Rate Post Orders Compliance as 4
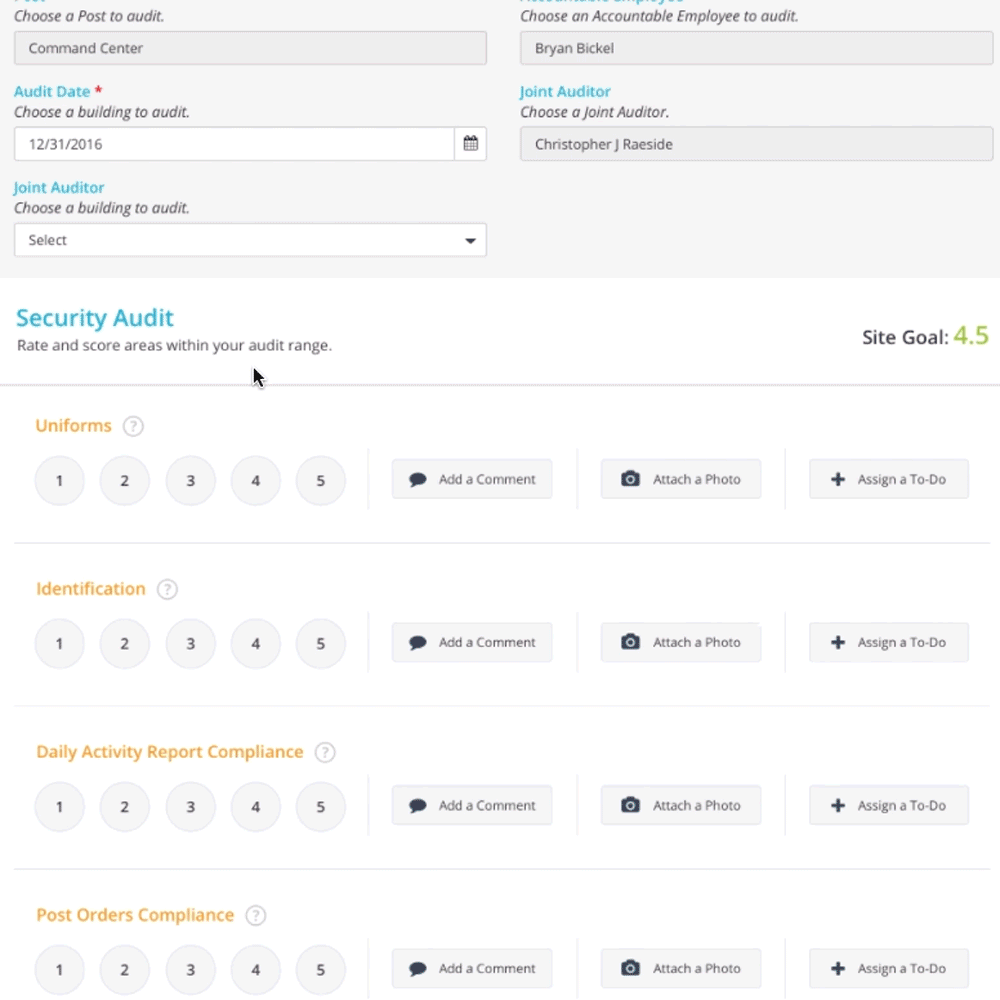 (256, 970)
